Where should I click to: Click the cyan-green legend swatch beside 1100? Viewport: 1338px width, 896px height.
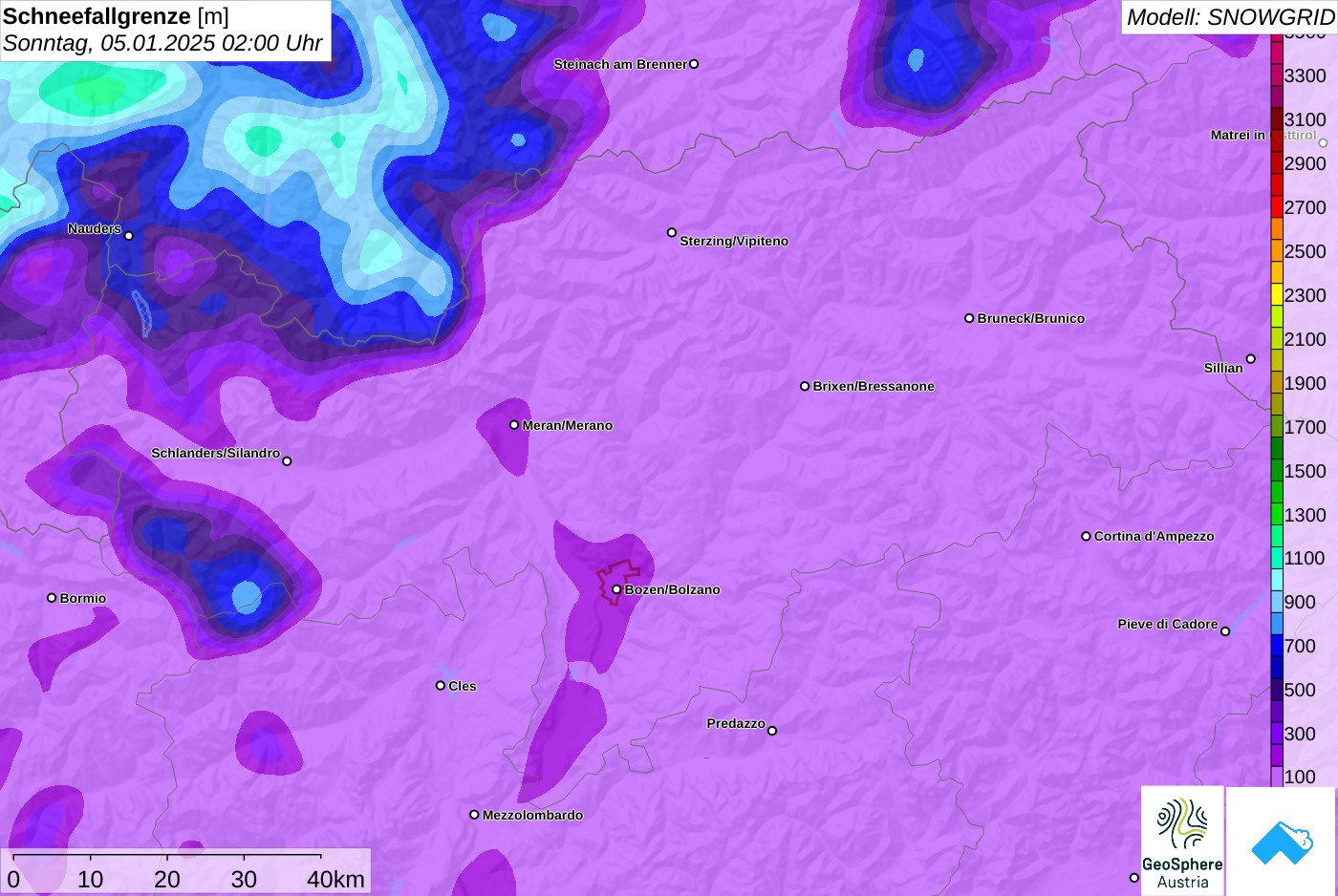pyautogui.click(x=1277, y=558)
